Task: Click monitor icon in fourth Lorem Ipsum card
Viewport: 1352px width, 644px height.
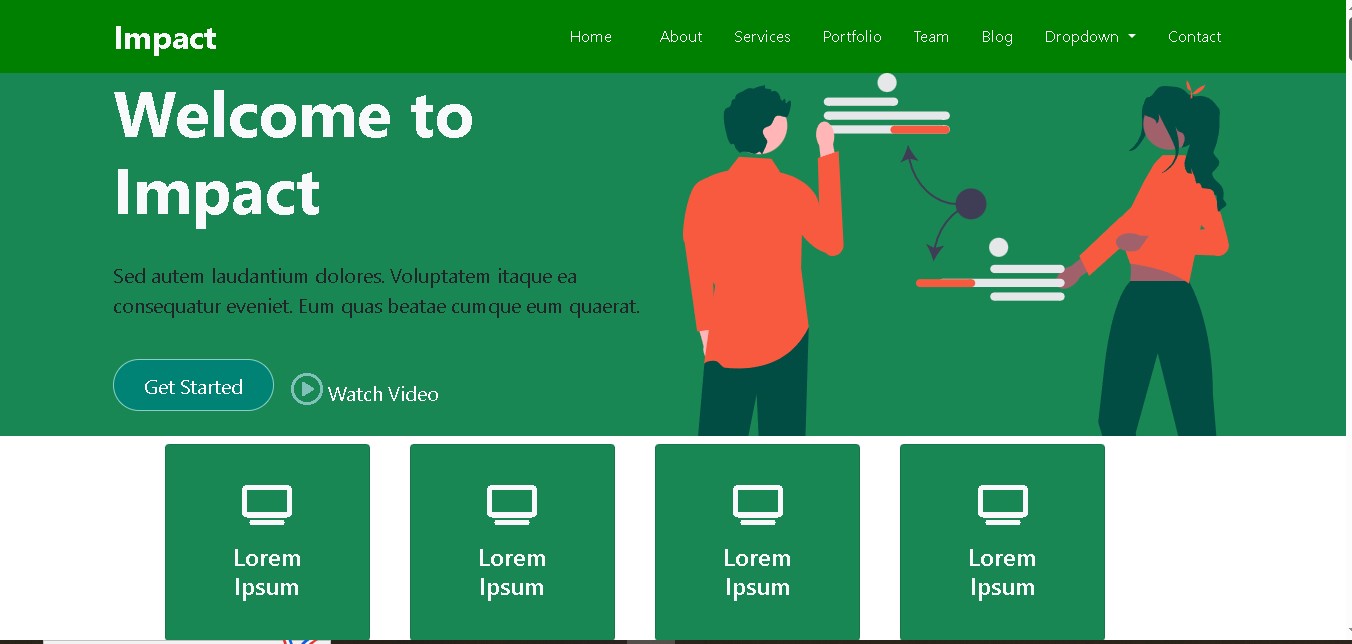Action: coord(1002,505)
